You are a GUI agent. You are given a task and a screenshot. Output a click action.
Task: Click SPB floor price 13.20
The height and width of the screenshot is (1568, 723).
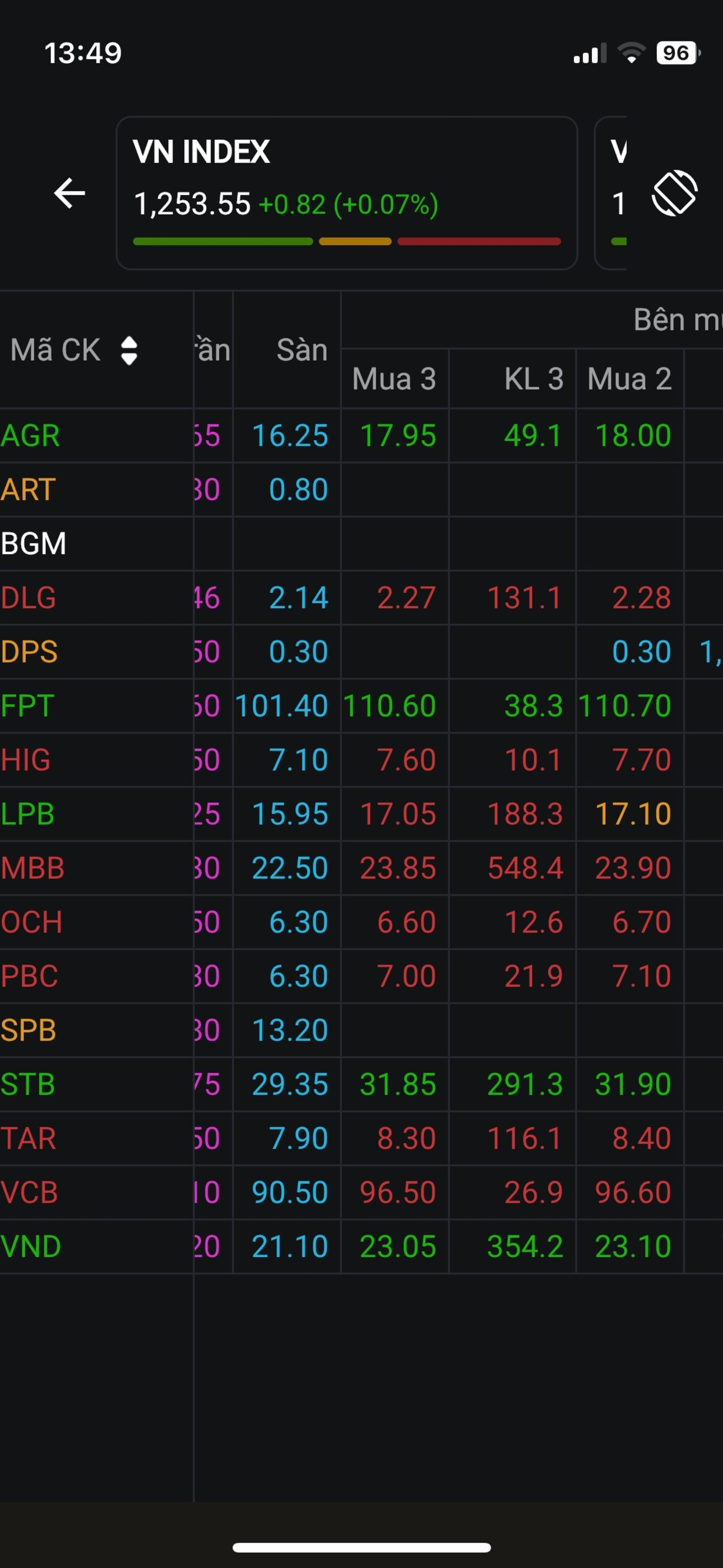290,1031
